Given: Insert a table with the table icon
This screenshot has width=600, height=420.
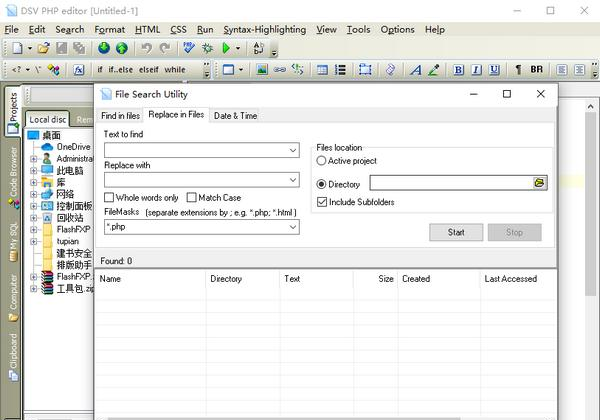Looking at the screenshot, I should [x=322, y=70].
